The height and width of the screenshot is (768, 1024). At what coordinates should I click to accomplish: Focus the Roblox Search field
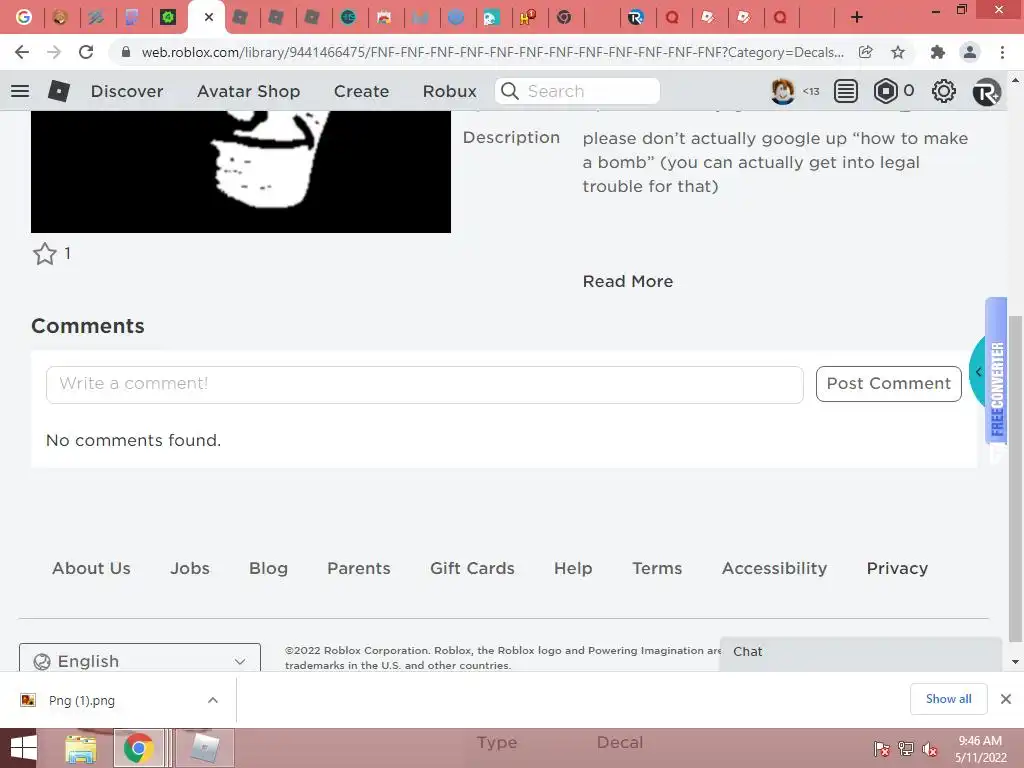577,91
